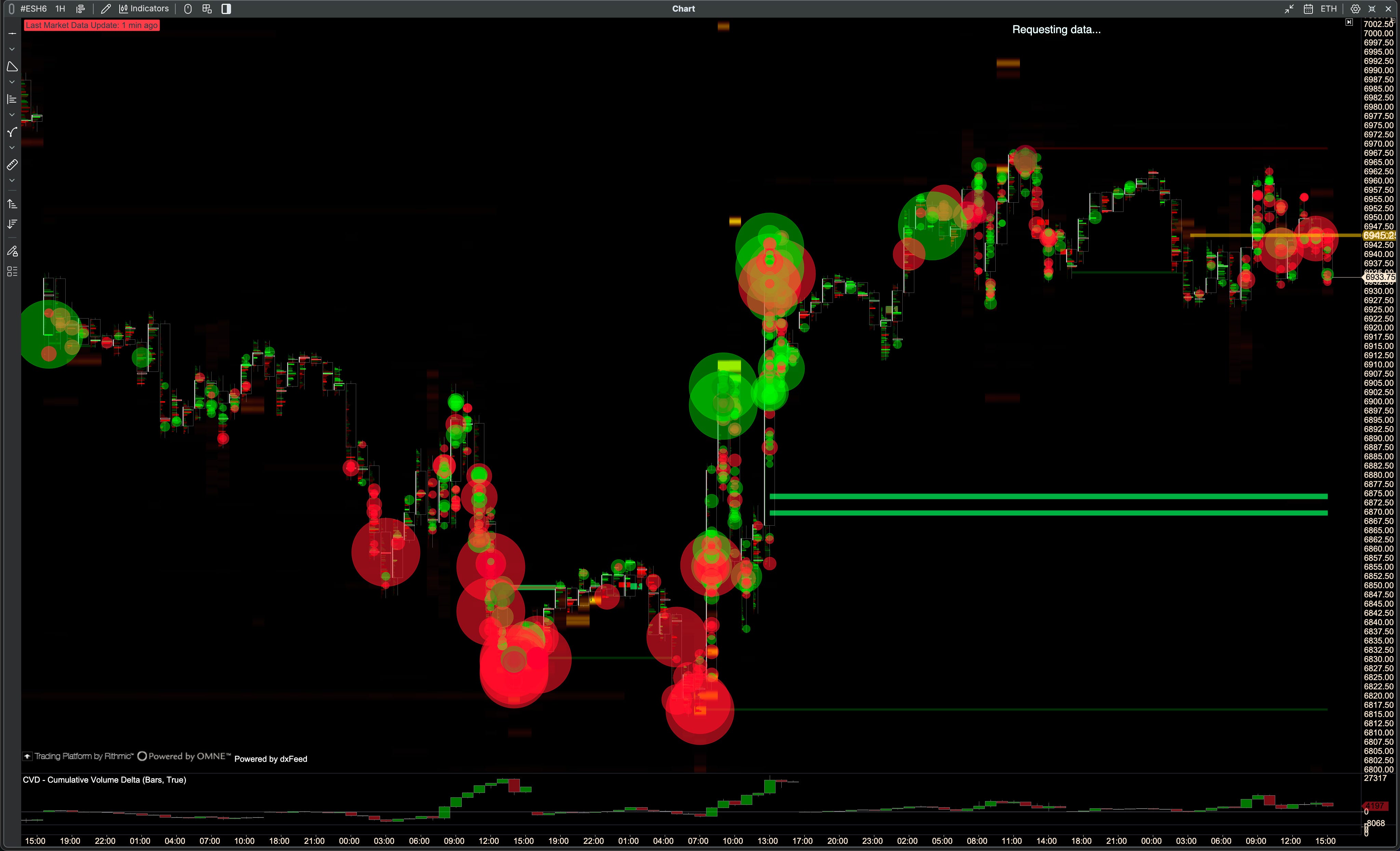The image size is (1400, 851).
Task: Click the ETH session button
Action: pos(1329,9)
